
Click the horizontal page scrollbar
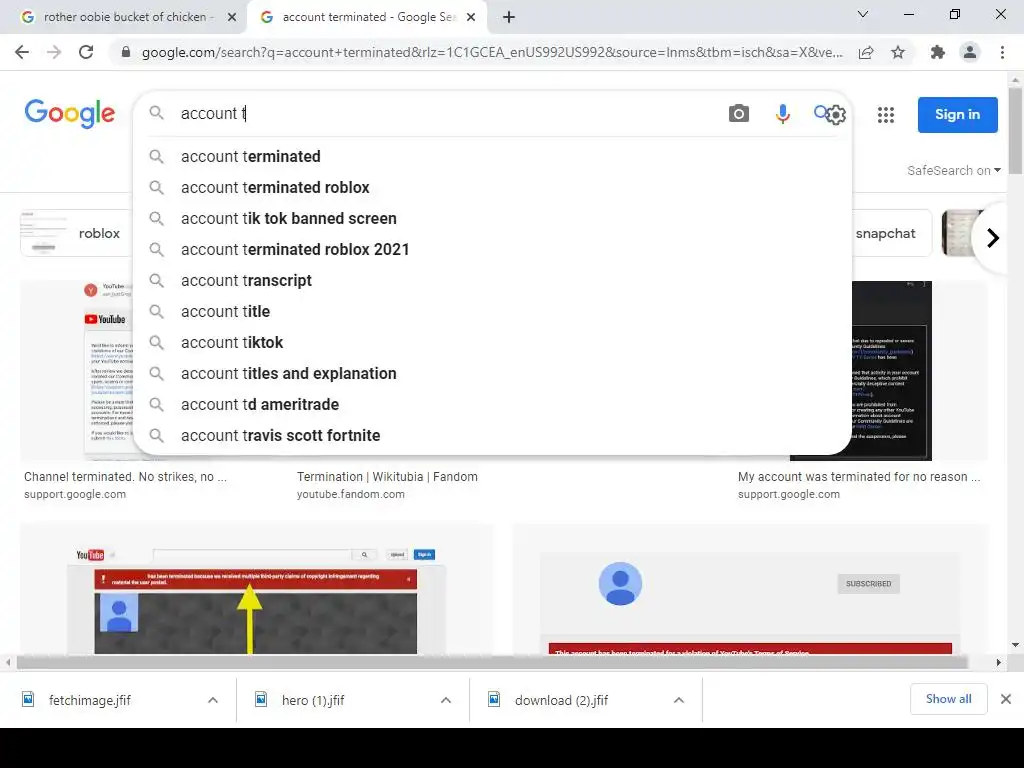[492, 662]
